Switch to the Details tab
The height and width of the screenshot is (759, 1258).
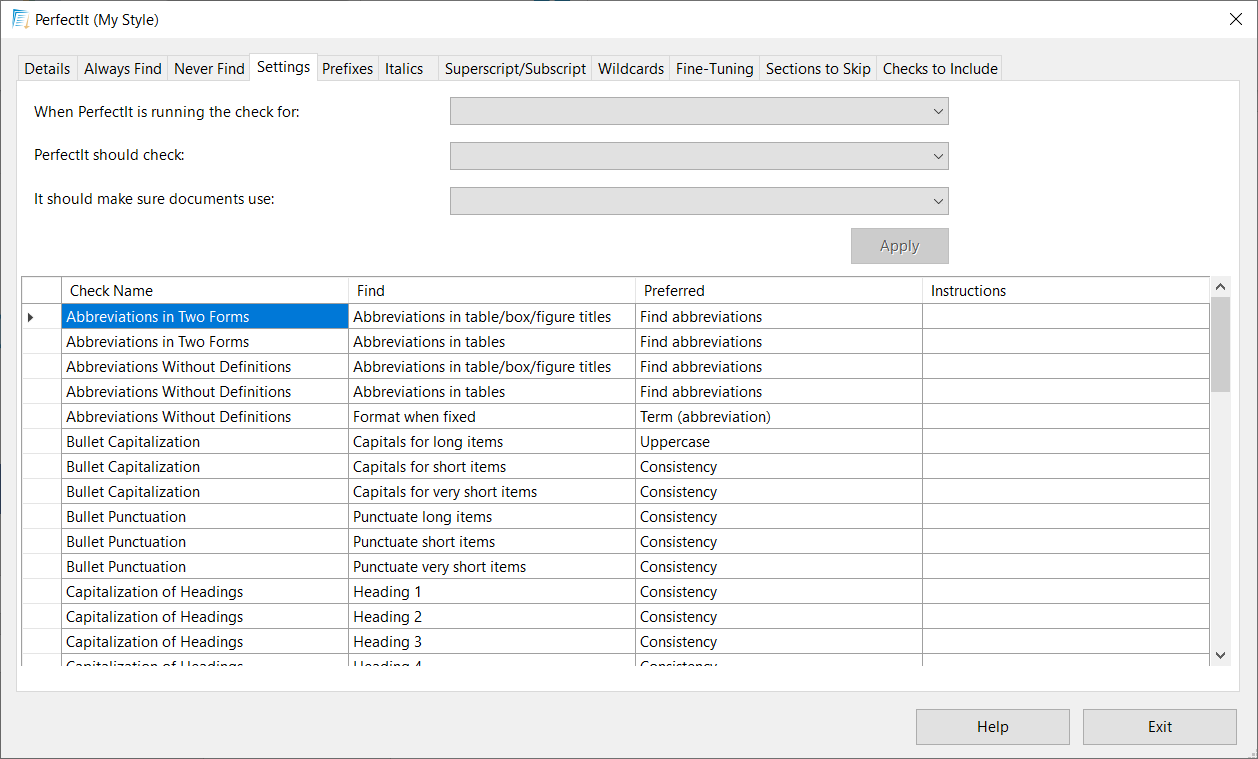click(47, 69)
